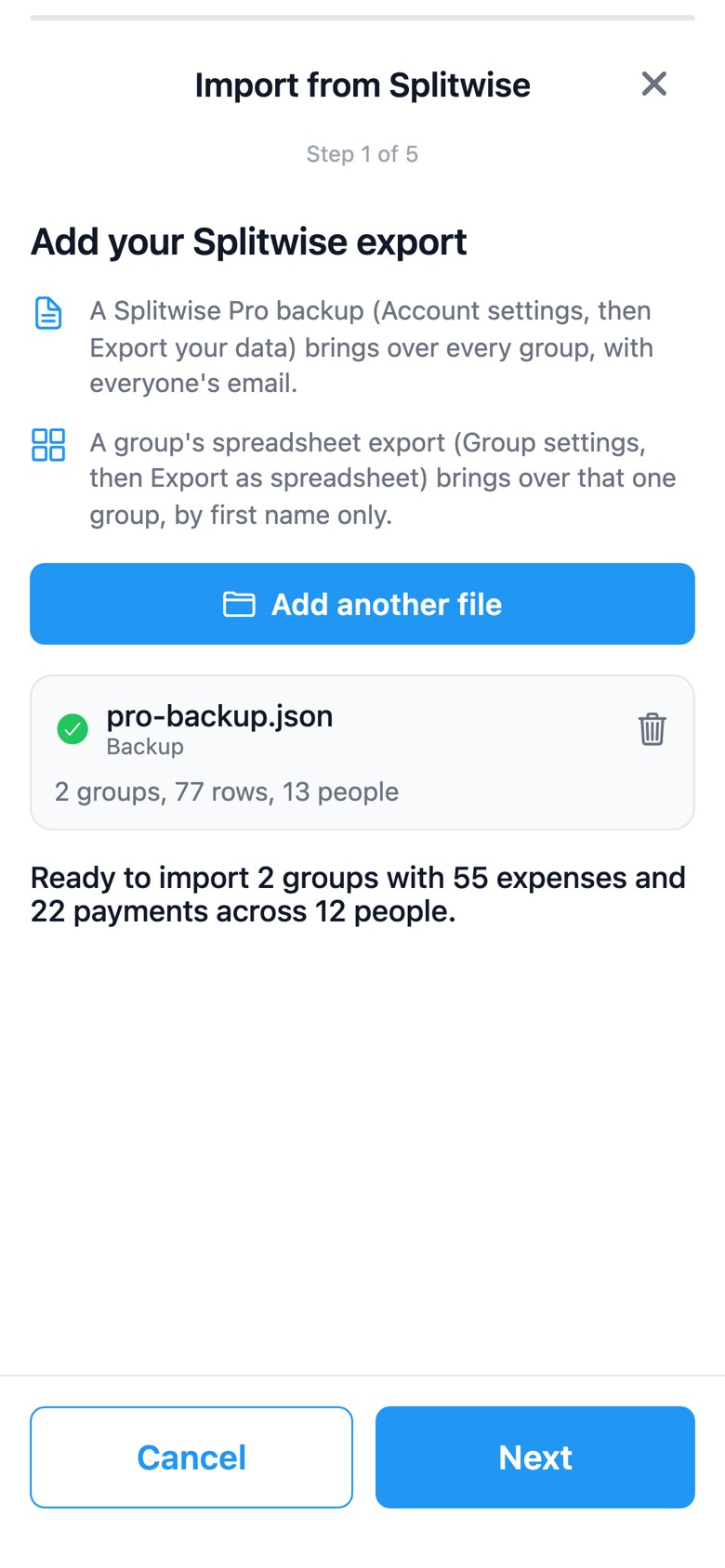
Task: Delete the pro-backup.json file with trash icon
Action: [652, 729]
